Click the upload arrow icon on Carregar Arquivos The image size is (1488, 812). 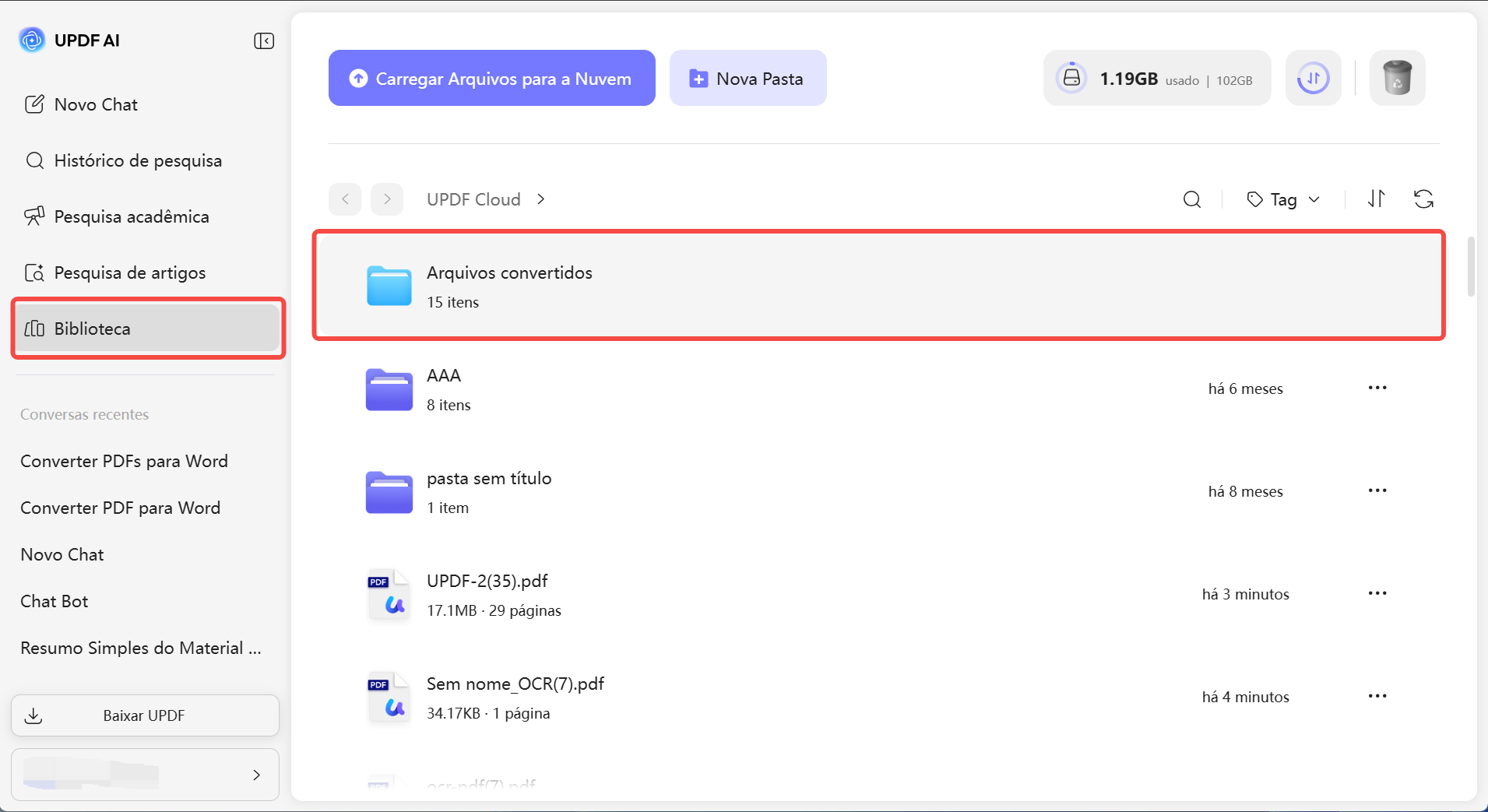[358, 79]
